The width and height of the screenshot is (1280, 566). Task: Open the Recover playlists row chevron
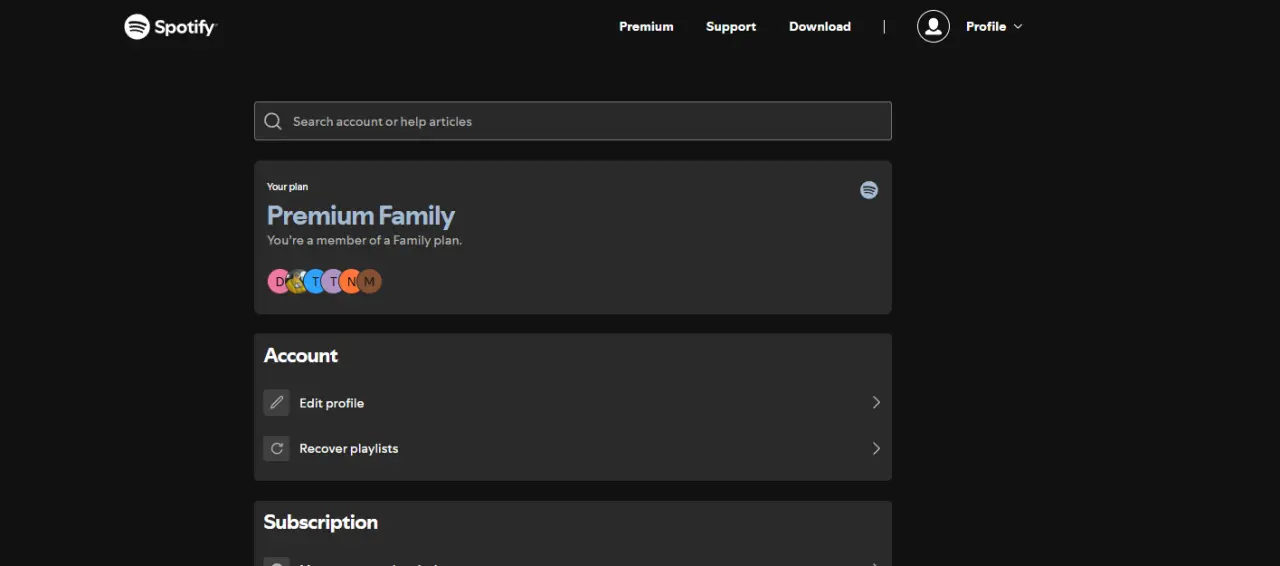click(x=876, y=448)
